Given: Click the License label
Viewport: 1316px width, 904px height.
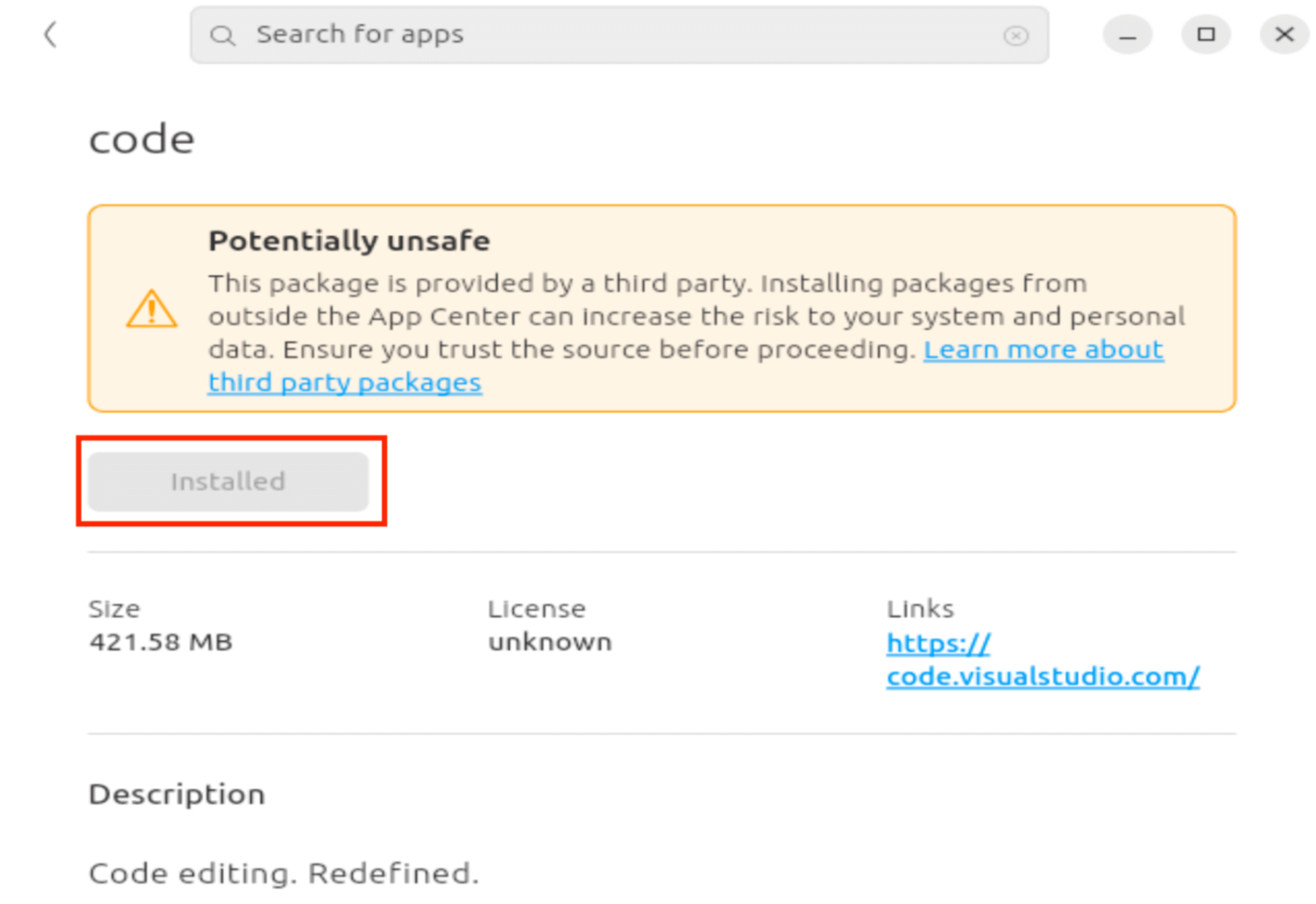Looking at the screenshot, I should click(x=536, y=609).
